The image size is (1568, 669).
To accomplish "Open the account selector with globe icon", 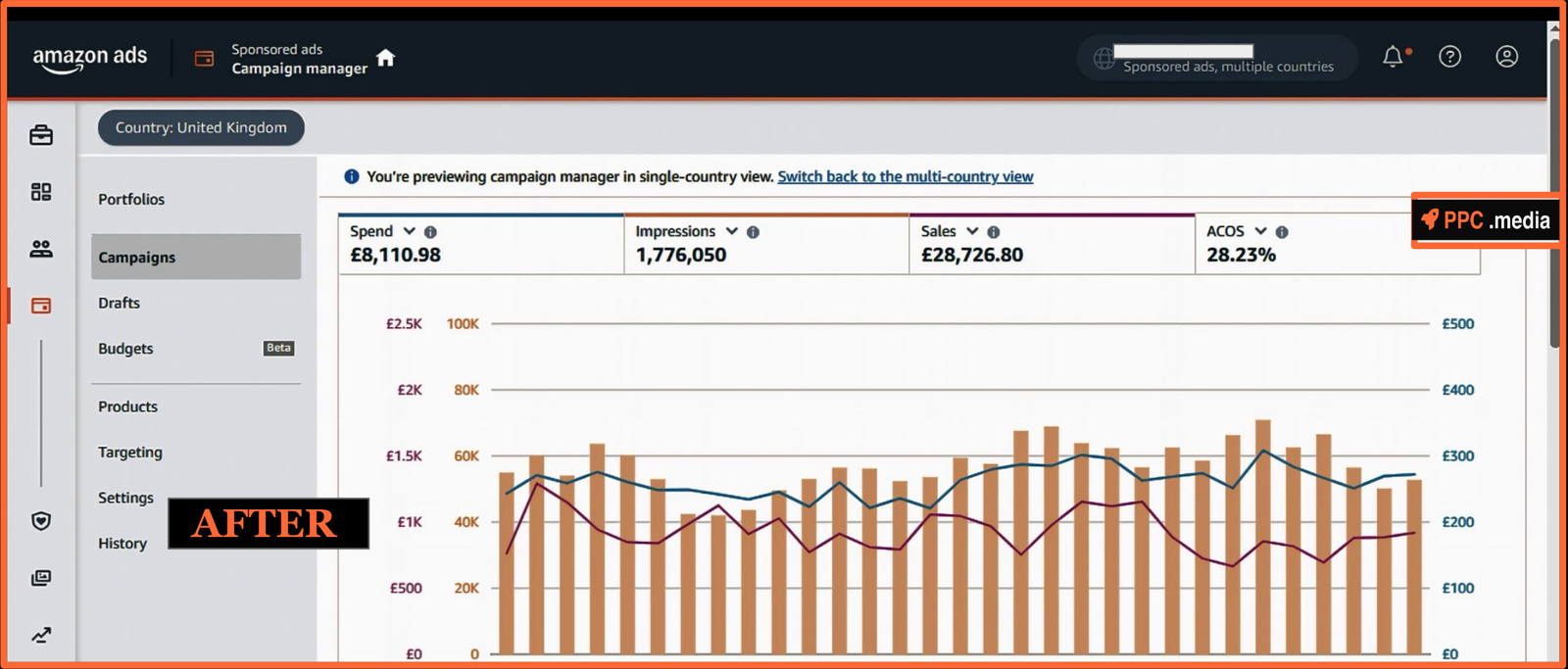I will click(1216, 59).
